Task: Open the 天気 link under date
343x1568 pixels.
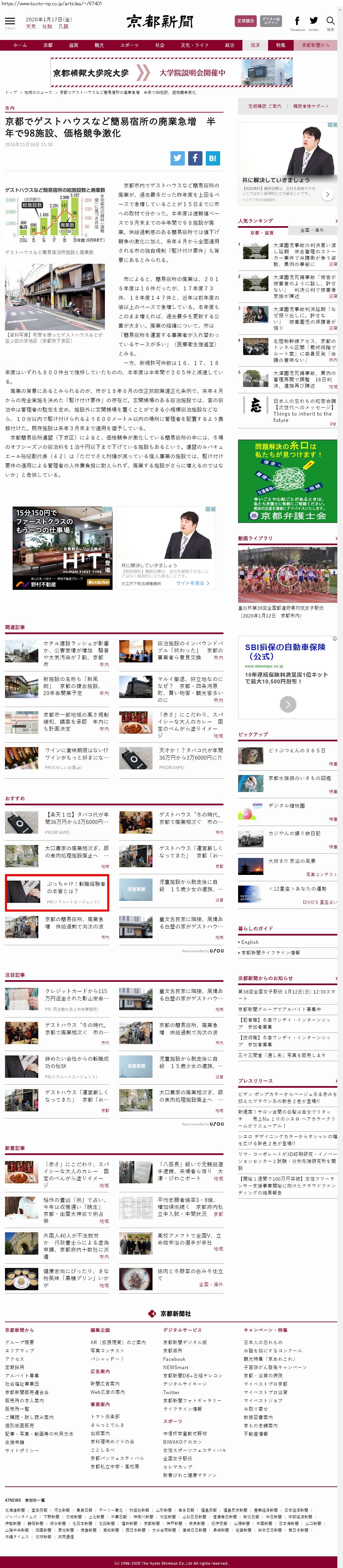Action: click(x=30, y=27)
